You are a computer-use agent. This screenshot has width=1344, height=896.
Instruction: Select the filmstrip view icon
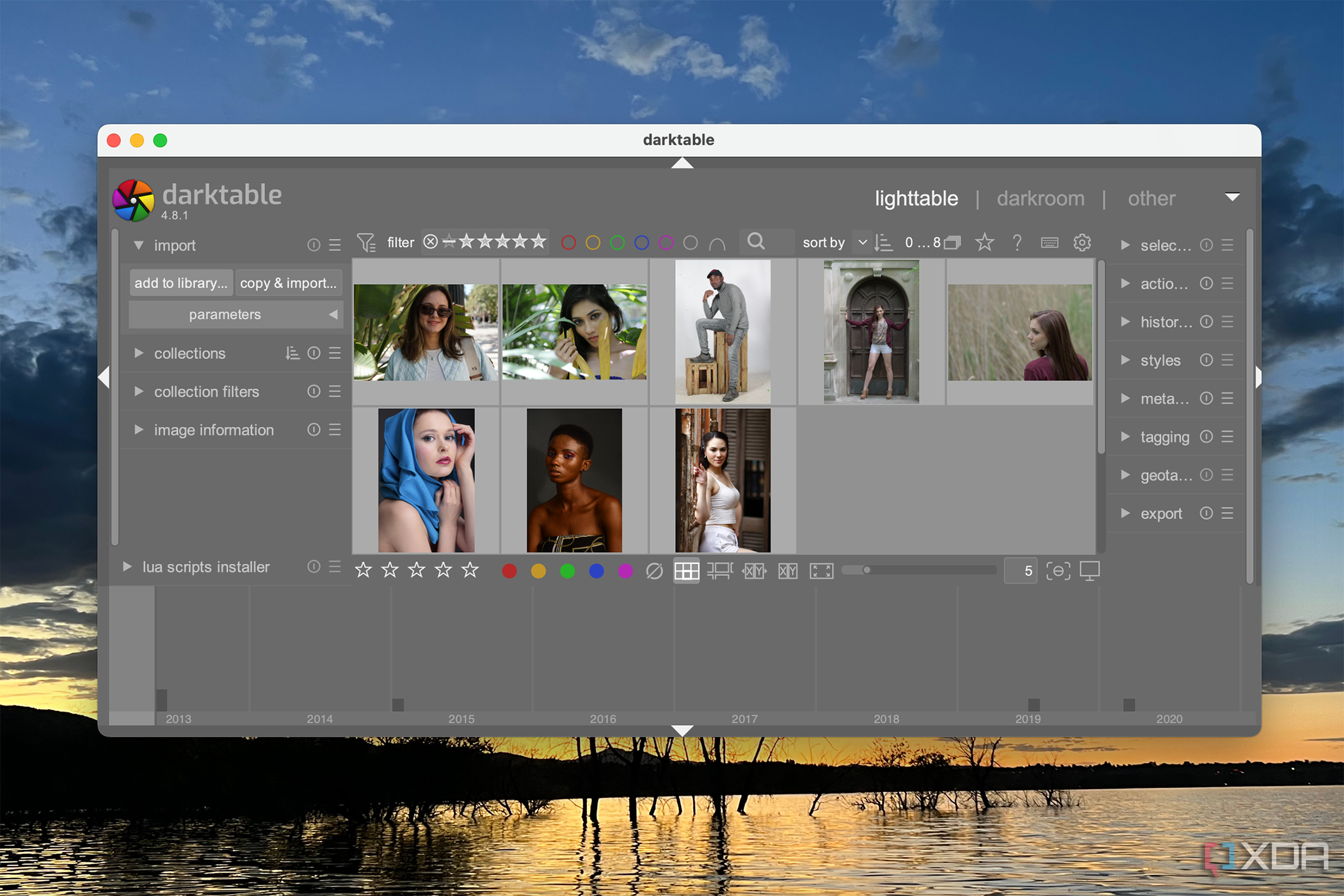tap(720, 571)
